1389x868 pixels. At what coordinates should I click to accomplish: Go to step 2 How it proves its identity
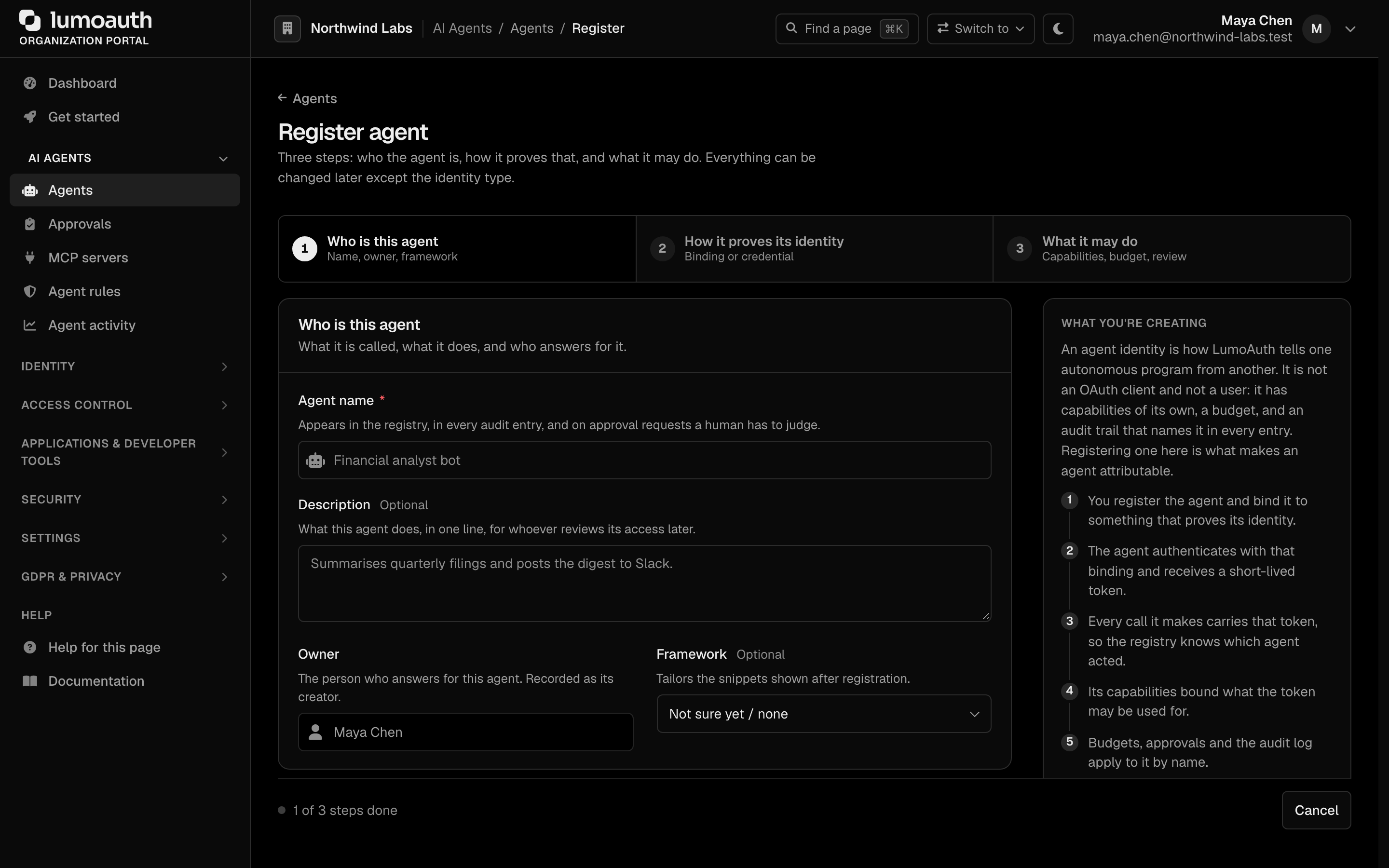pyautogui.click(x=814, y=248)
